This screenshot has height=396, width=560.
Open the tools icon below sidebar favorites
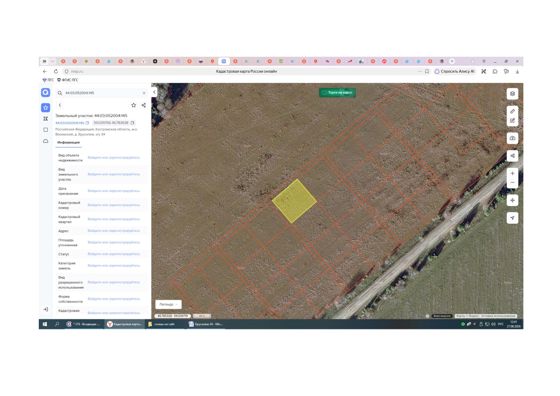[x=45, y=119]
